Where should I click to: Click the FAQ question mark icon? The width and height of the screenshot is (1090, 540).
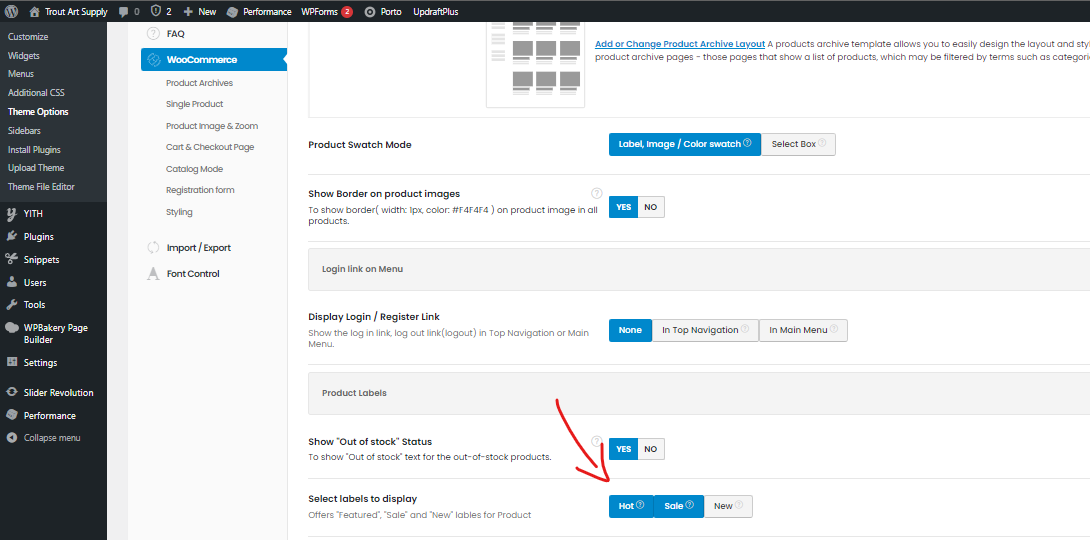(154, 33)
